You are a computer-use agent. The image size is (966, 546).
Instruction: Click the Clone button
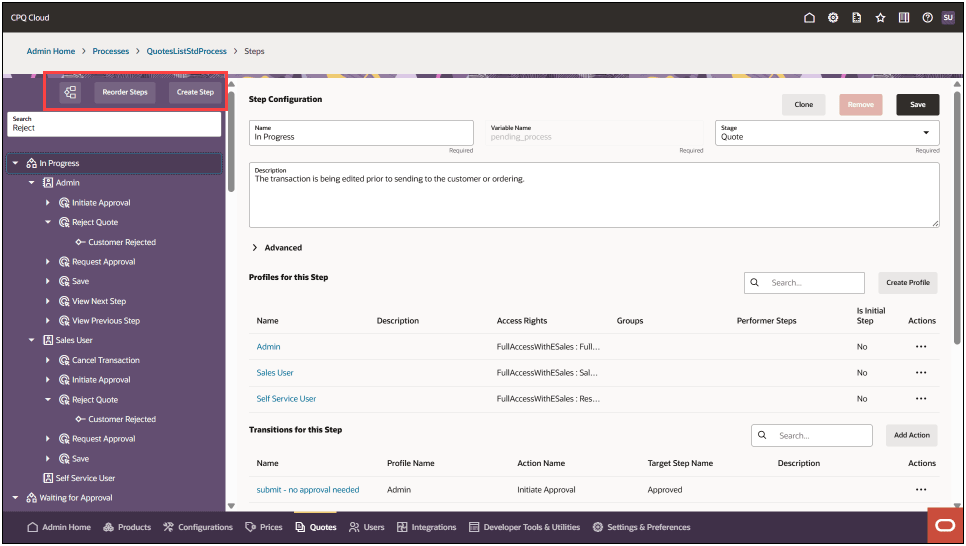[x=803, y=105]
